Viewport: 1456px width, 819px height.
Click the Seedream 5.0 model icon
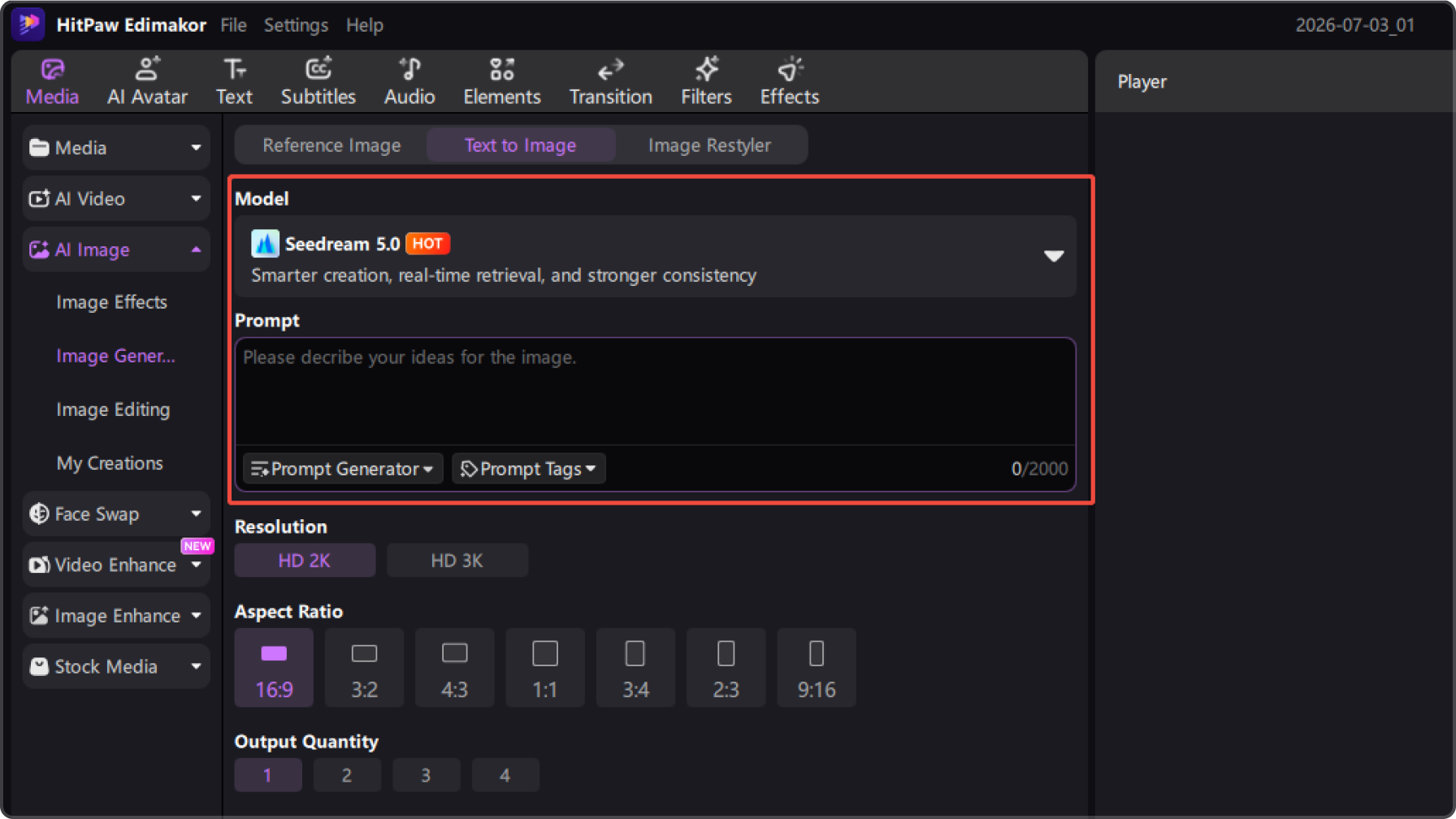[265, 244]
